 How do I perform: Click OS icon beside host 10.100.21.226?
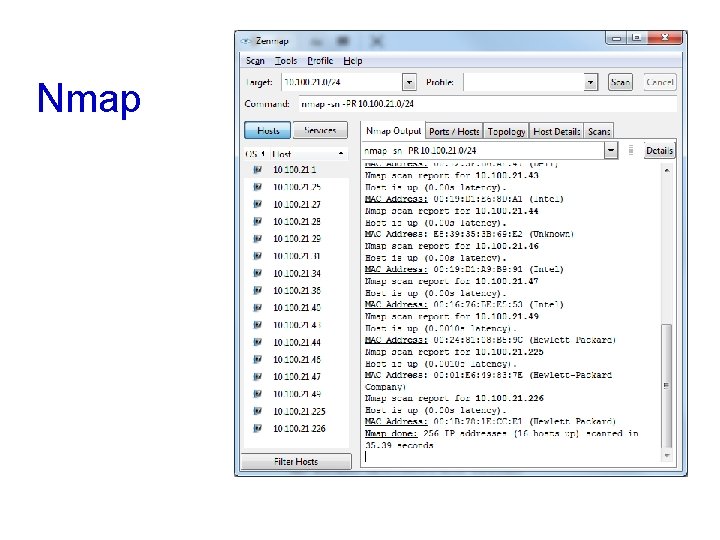coord(258,428)
